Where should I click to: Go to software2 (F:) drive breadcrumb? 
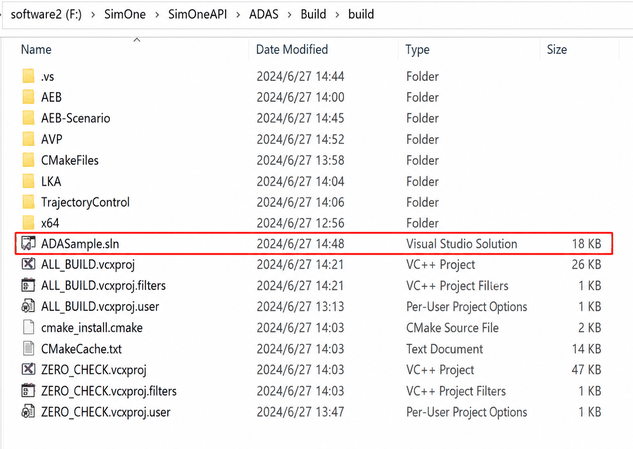[46, 15]
